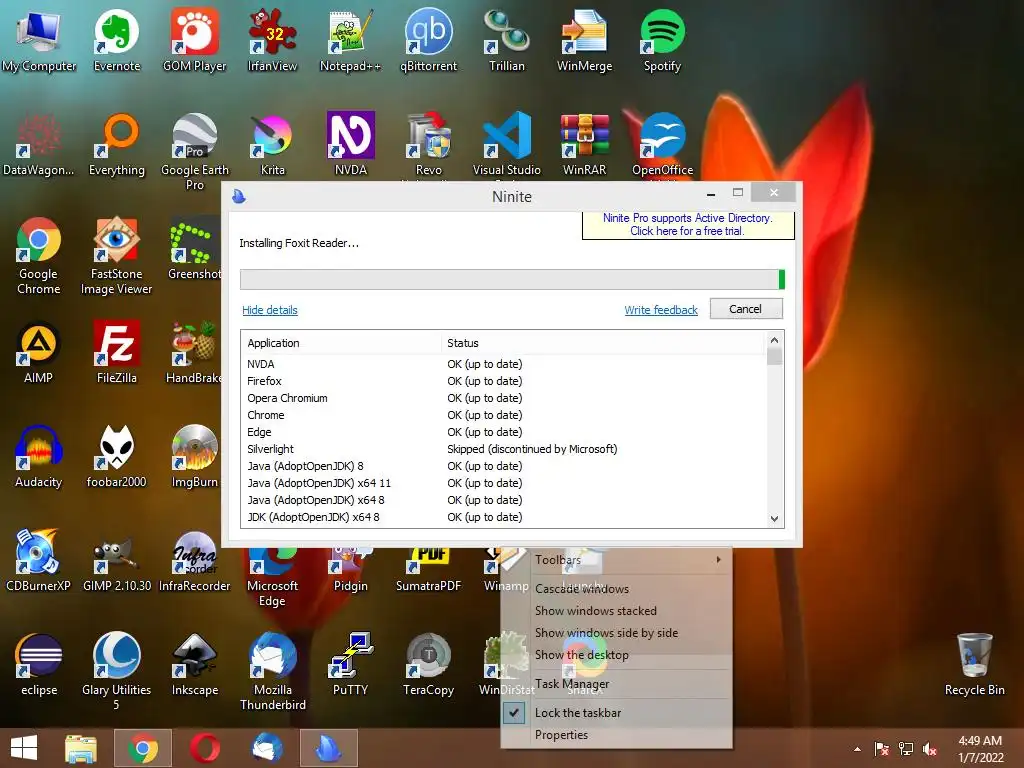Screen dimensions: 1024x768
Task: Open Mozilla Thunderbird desktop shortcut
Action: coord(272,671)
